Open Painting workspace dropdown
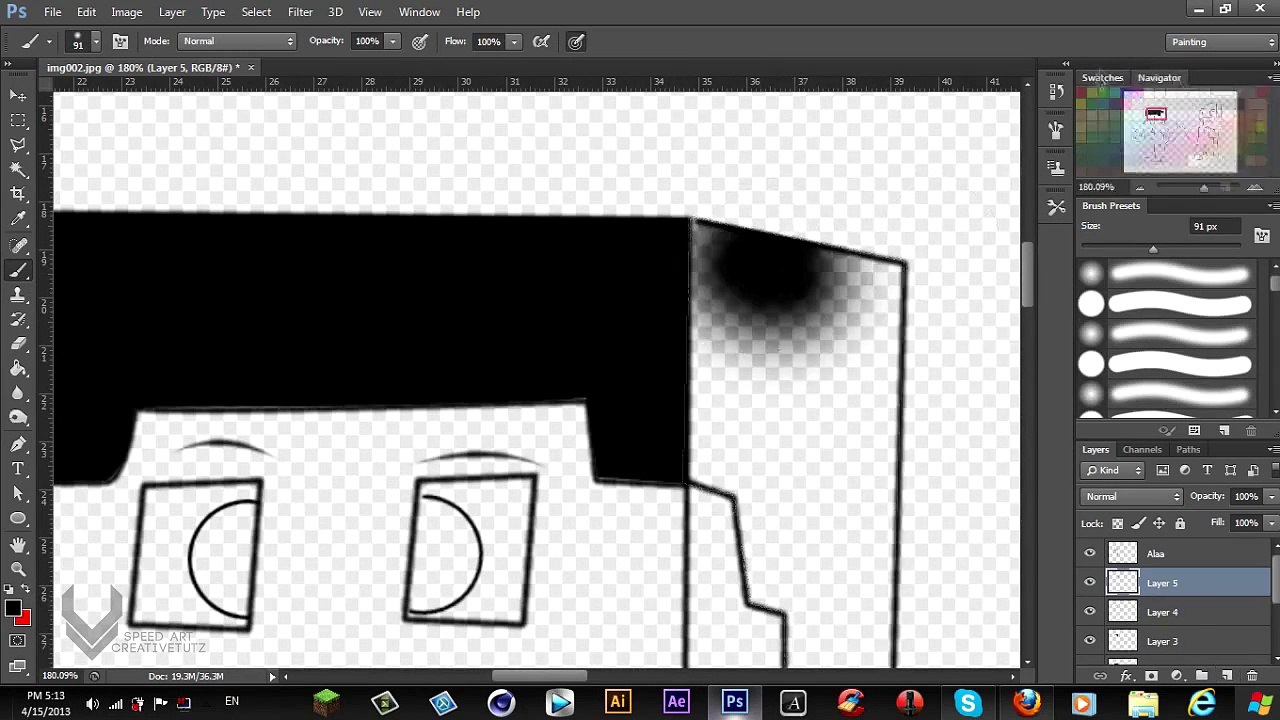This screenshot has height=720, width=1280. (1223, 42)
